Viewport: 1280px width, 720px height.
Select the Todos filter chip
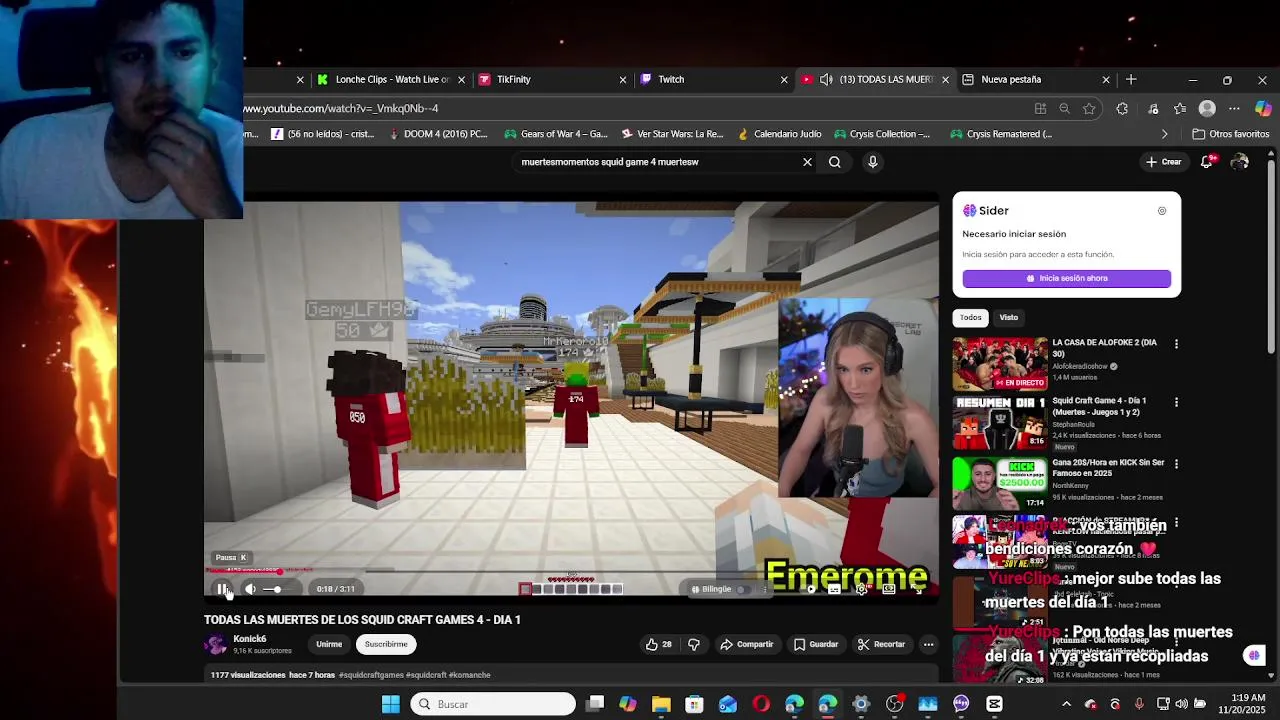click(x=971, y=318)
